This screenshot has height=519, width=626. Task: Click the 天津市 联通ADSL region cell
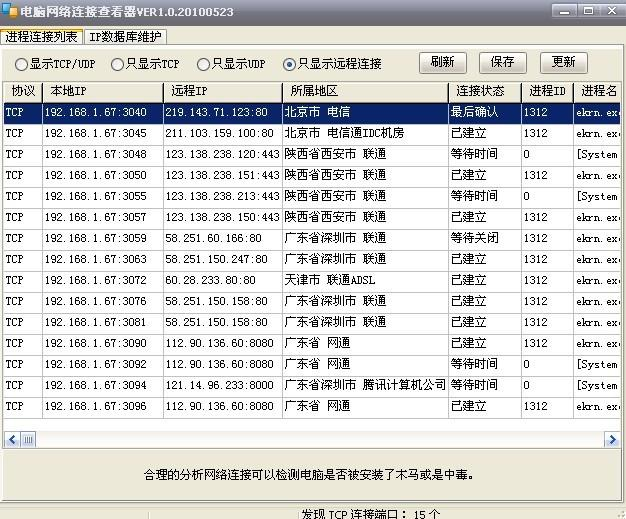365,281
